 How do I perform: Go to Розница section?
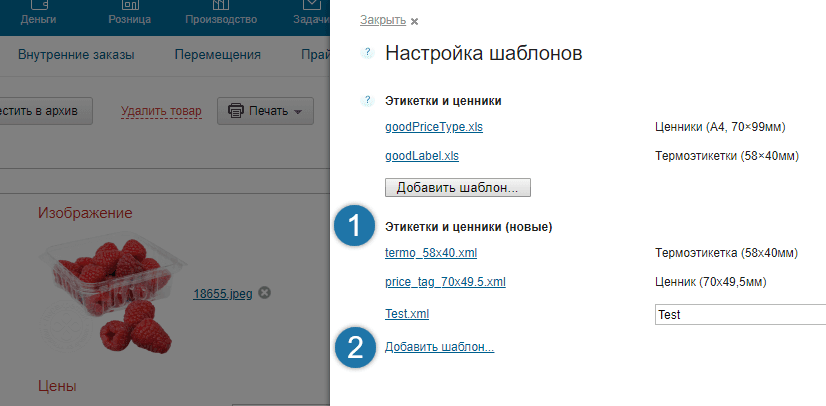(x=130, y=13)
